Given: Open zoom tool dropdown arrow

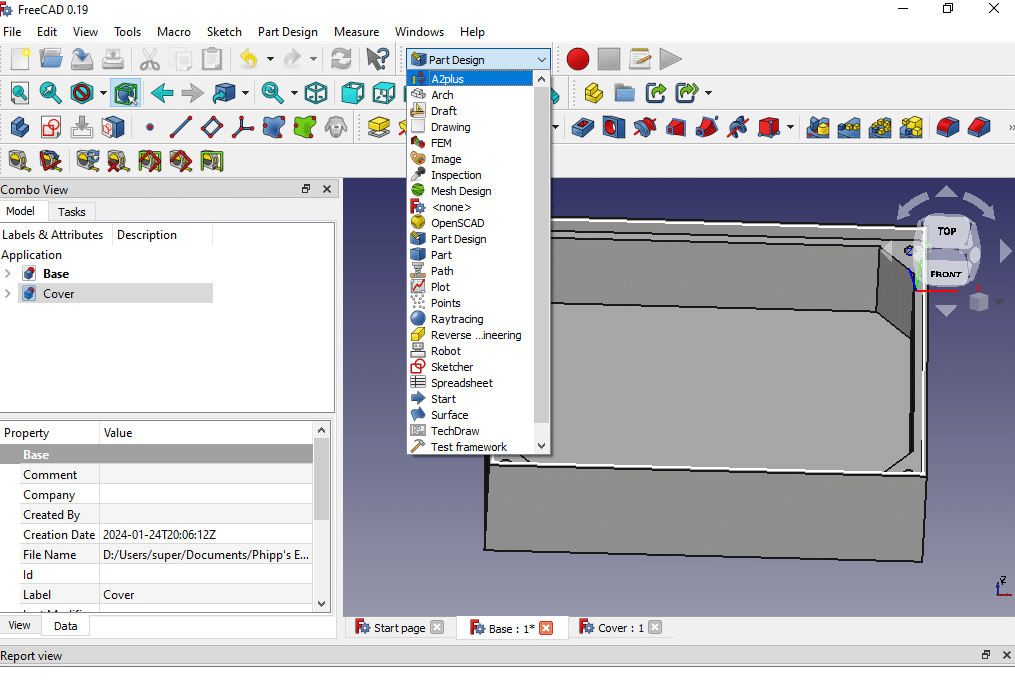Looking at the screenshot, I should tap(294, 93).
